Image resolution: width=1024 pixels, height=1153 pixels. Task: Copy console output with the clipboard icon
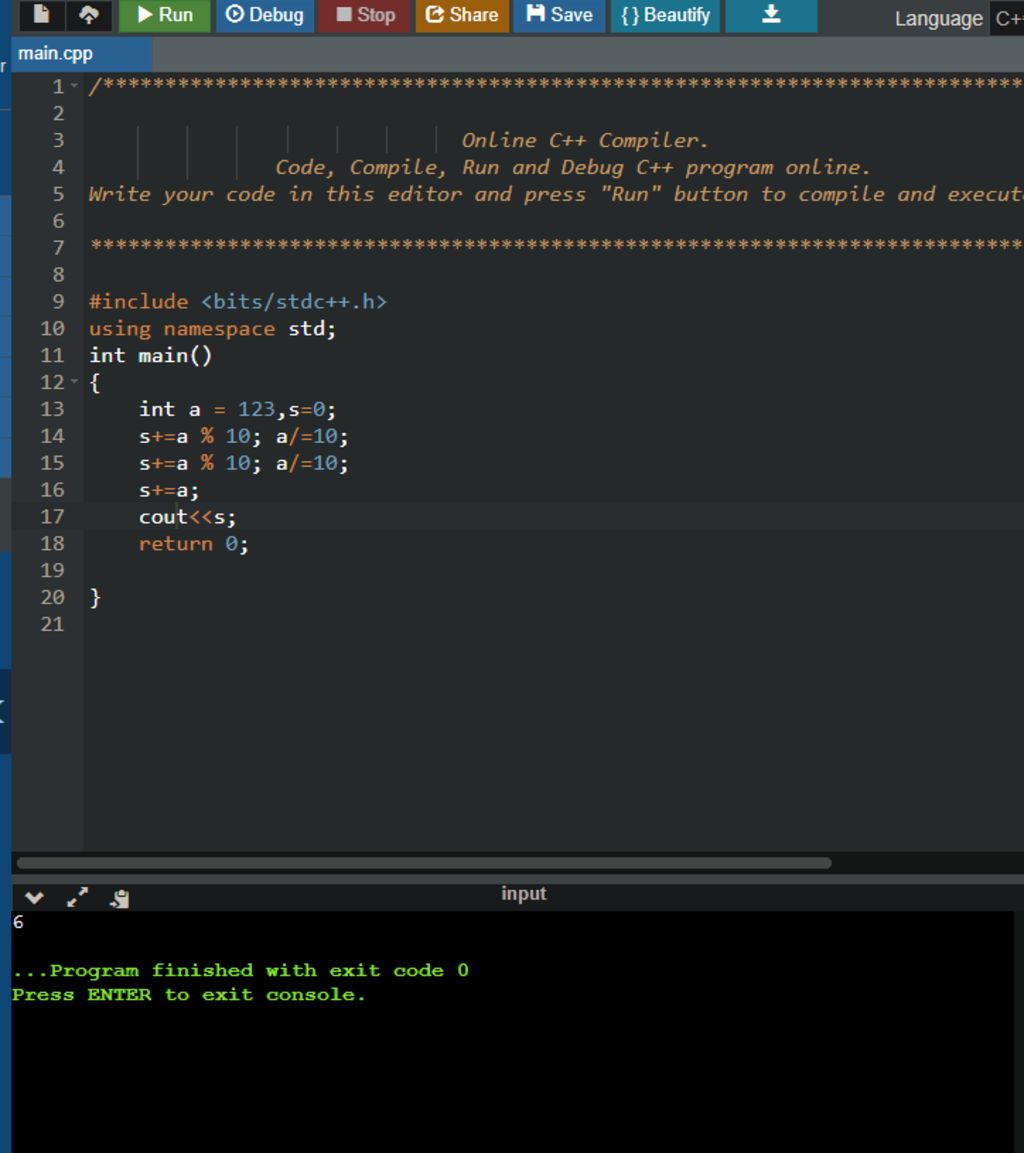pos(120,898)
